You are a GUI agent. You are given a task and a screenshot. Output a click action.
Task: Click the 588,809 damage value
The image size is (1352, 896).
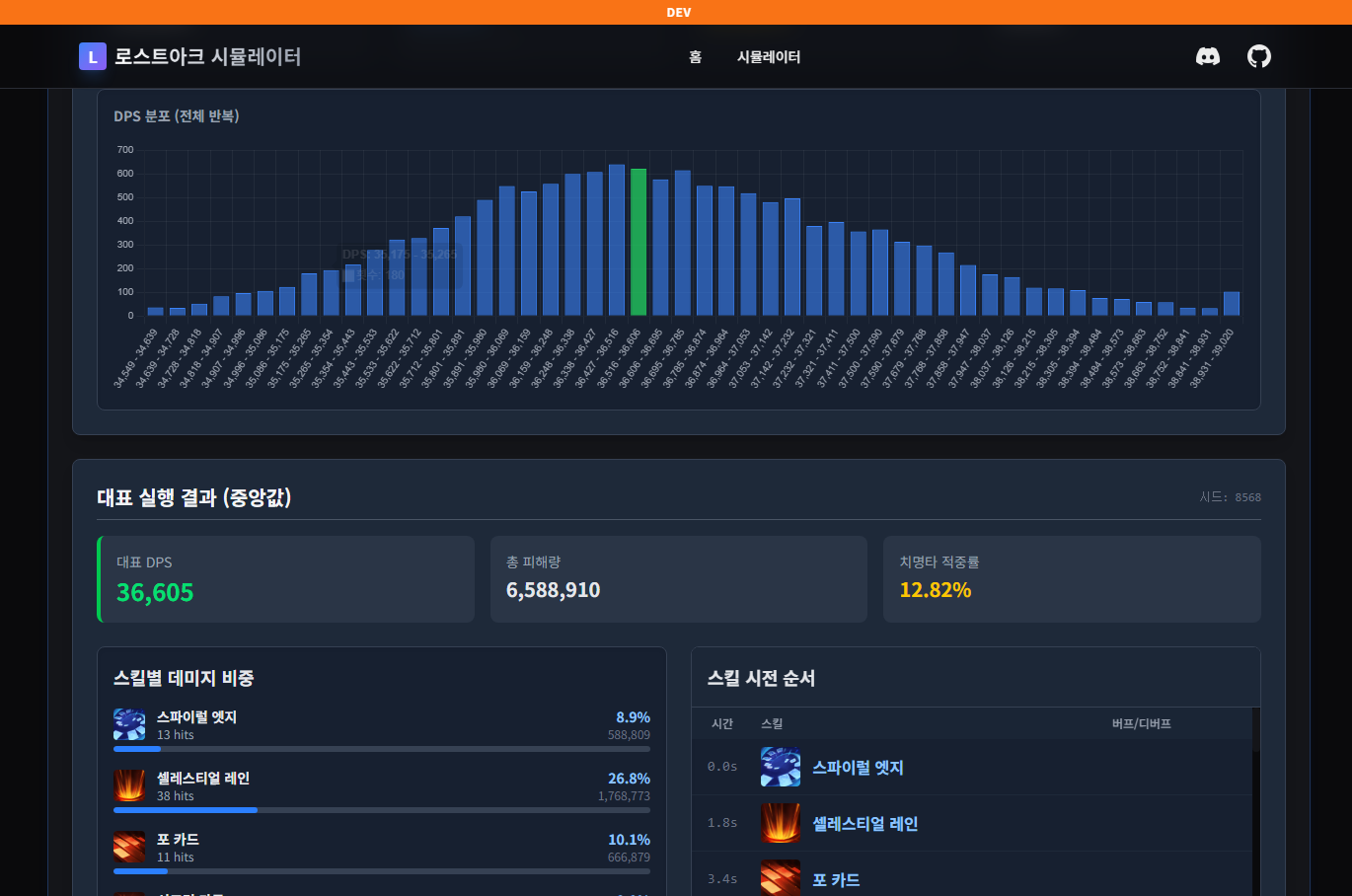[629, 735]
